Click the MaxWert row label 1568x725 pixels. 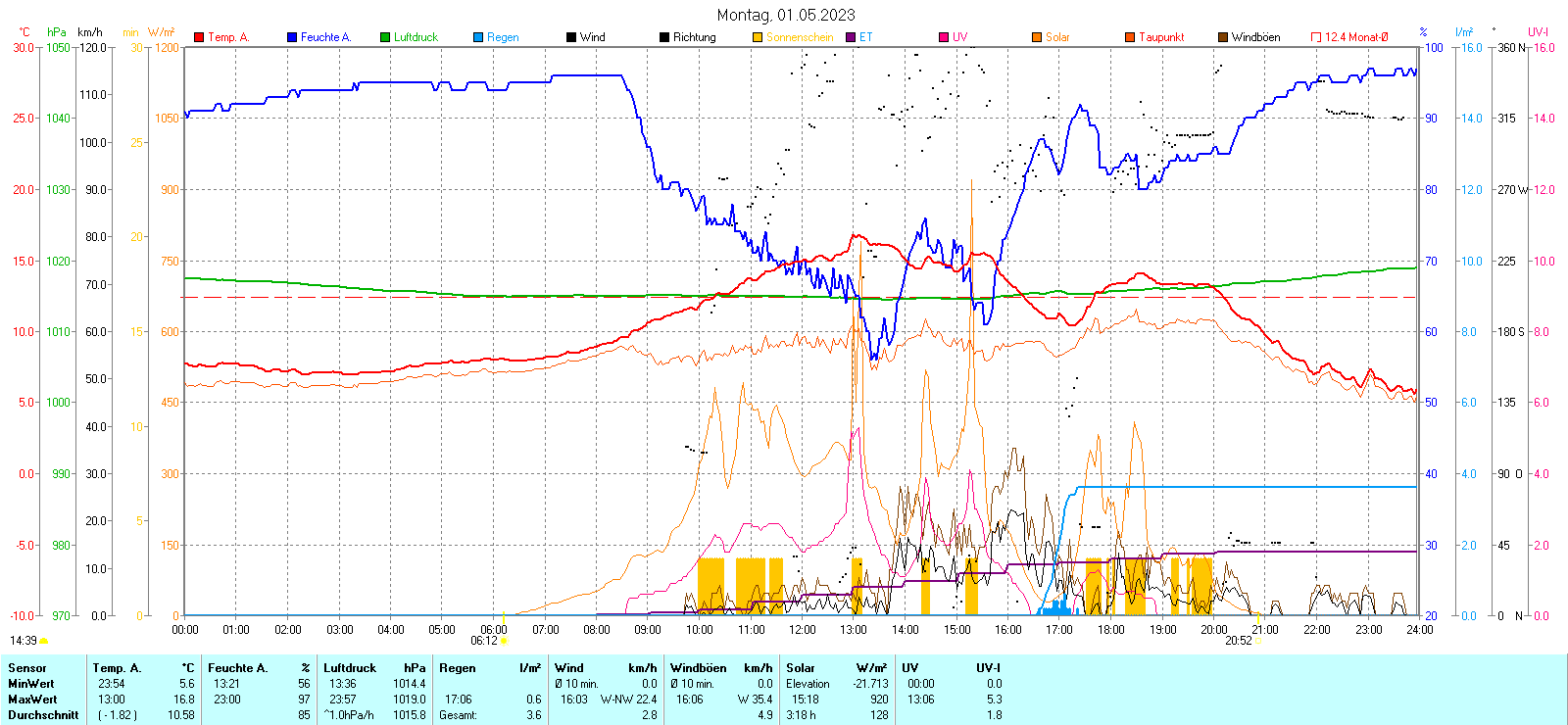point(32,700)
